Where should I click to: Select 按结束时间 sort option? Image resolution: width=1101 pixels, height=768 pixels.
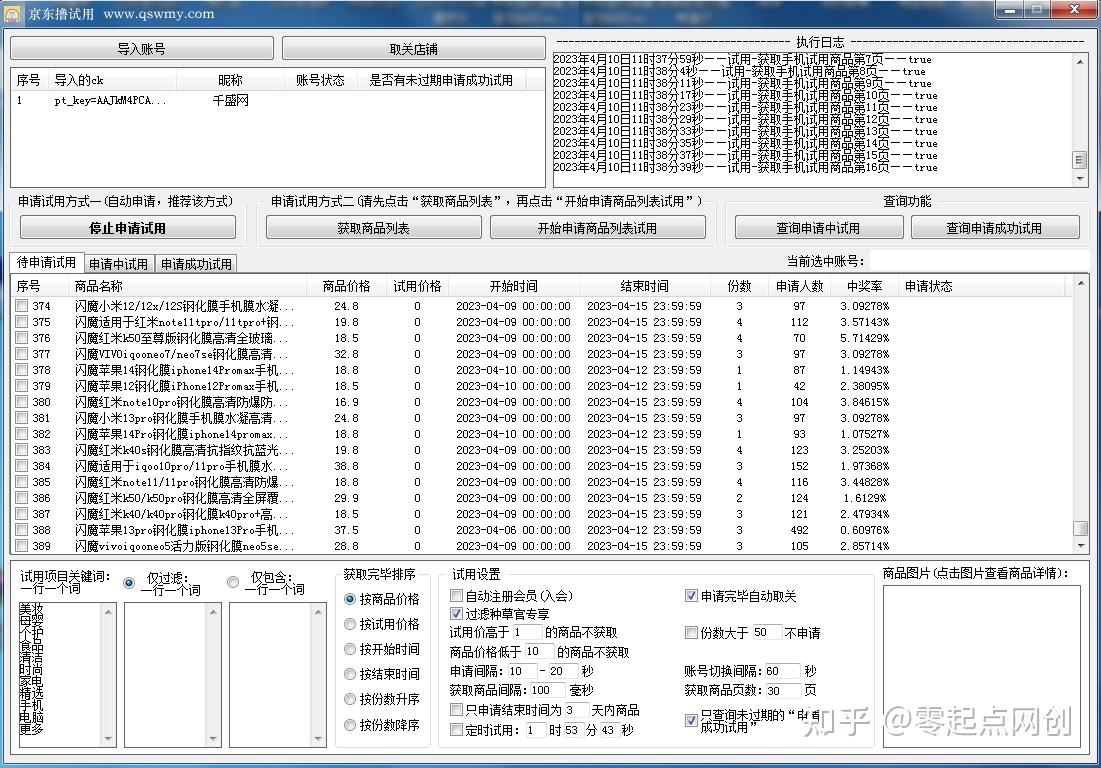click(x=350, y=674)
